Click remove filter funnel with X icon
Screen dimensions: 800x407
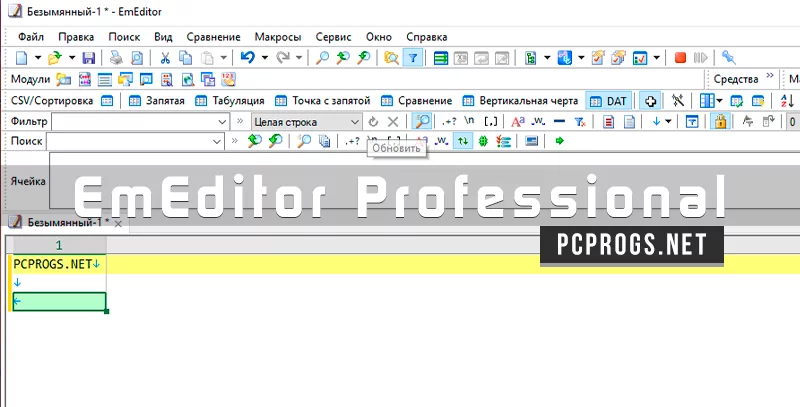580,122
